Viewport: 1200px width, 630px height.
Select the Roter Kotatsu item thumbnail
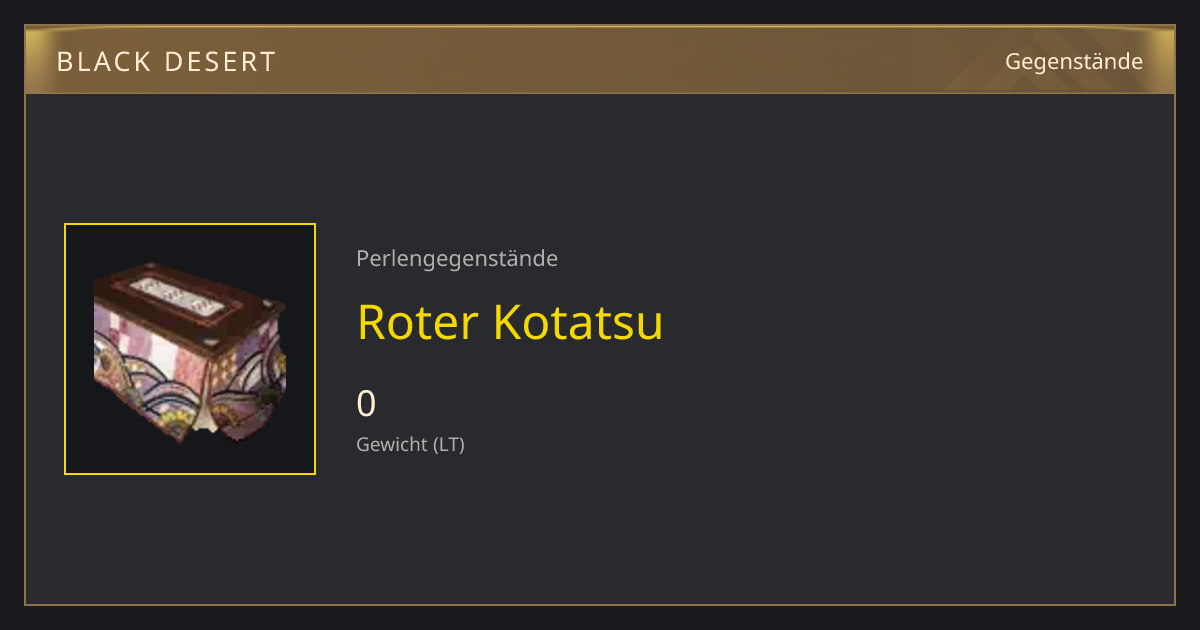pos(190,349)
